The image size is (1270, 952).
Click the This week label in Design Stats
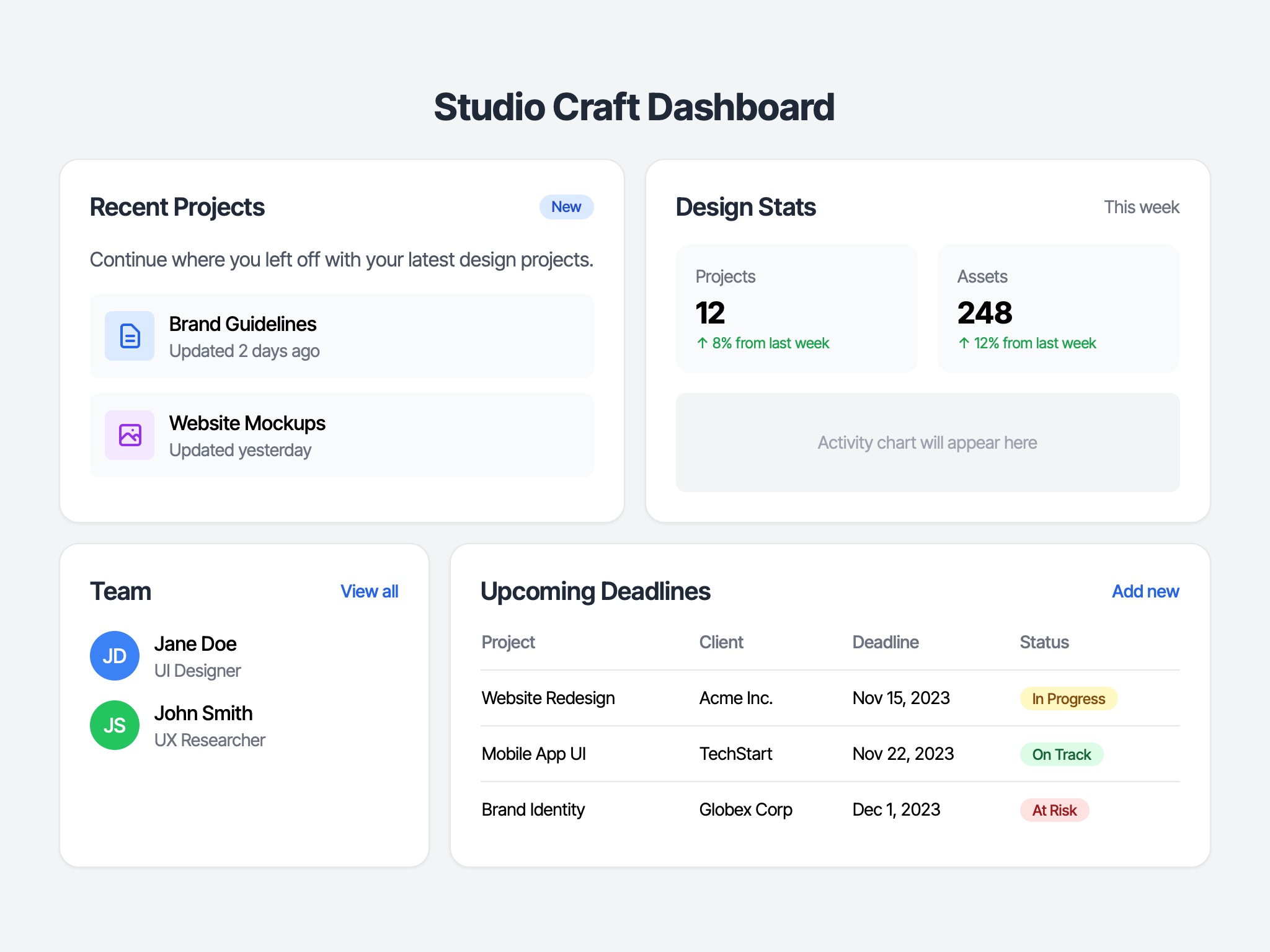[1141, 208]
